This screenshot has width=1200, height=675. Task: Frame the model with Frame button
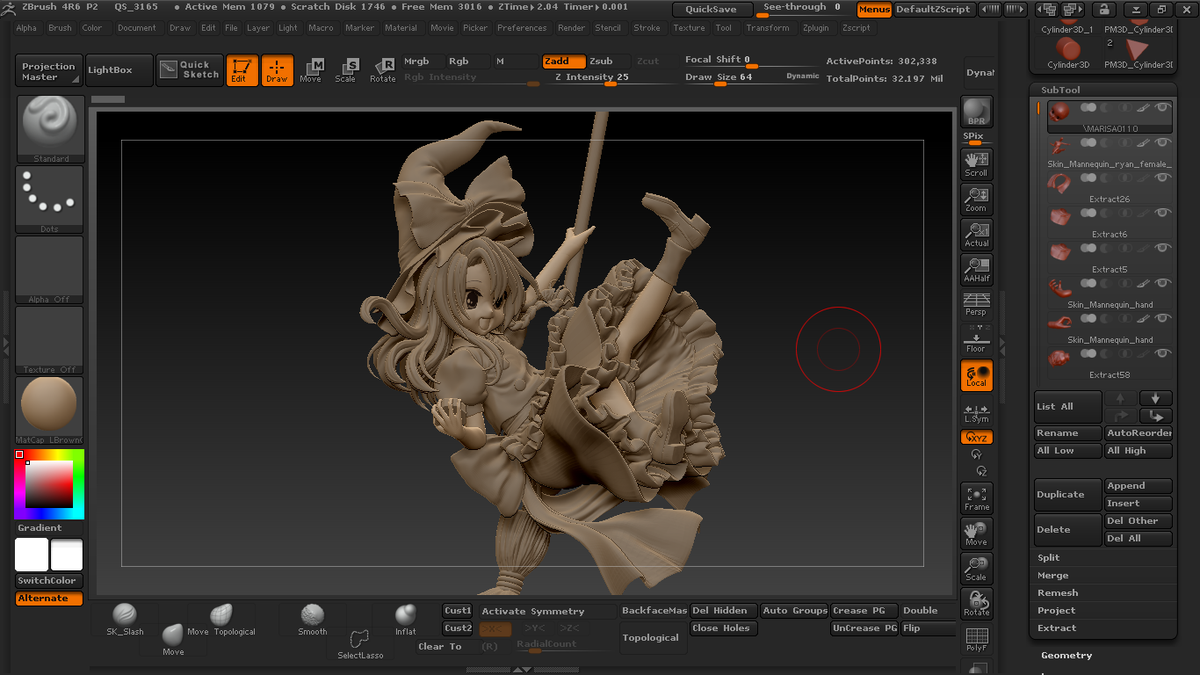(976, 497)
